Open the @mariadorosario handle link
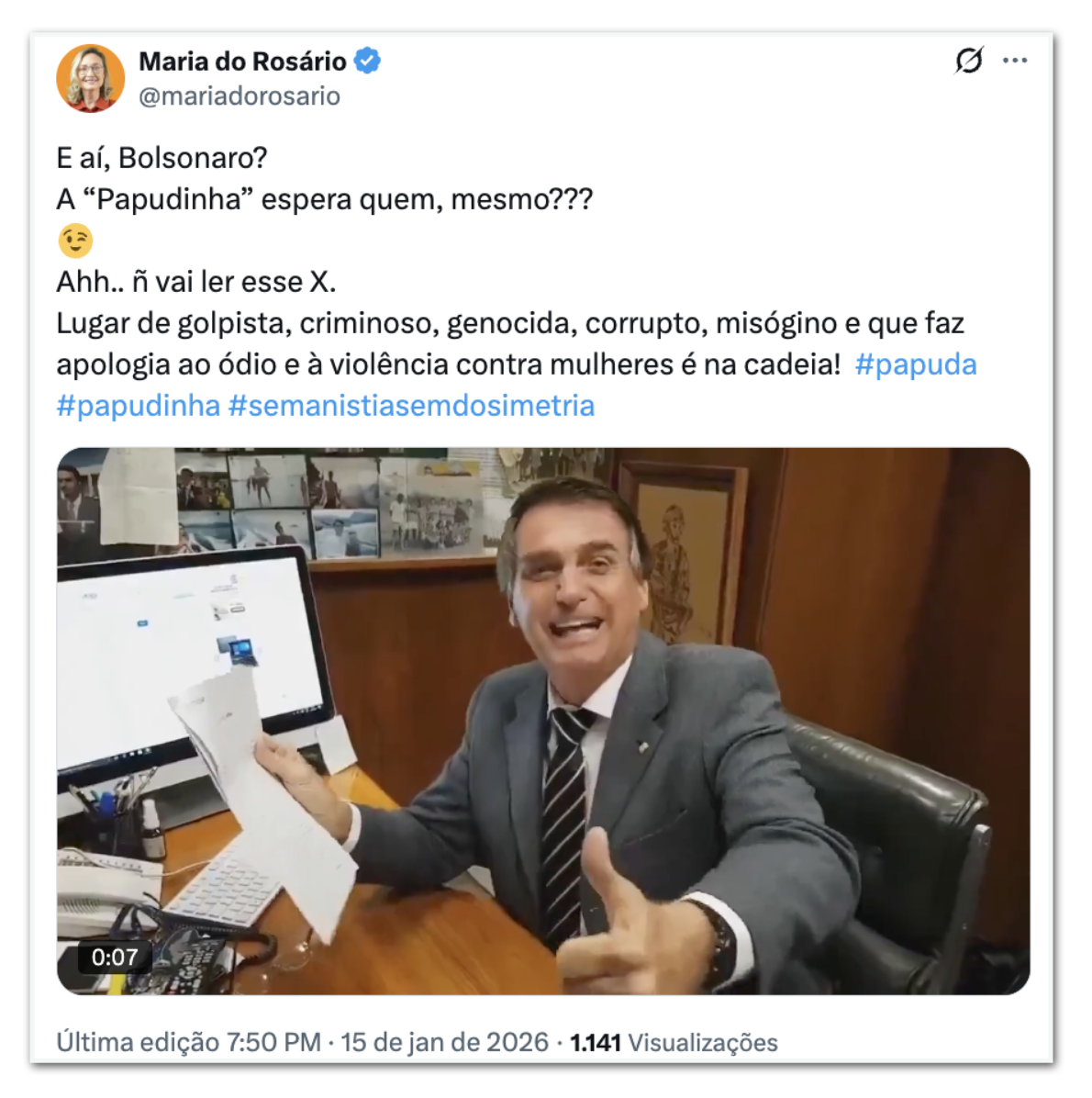 (240, 95)
